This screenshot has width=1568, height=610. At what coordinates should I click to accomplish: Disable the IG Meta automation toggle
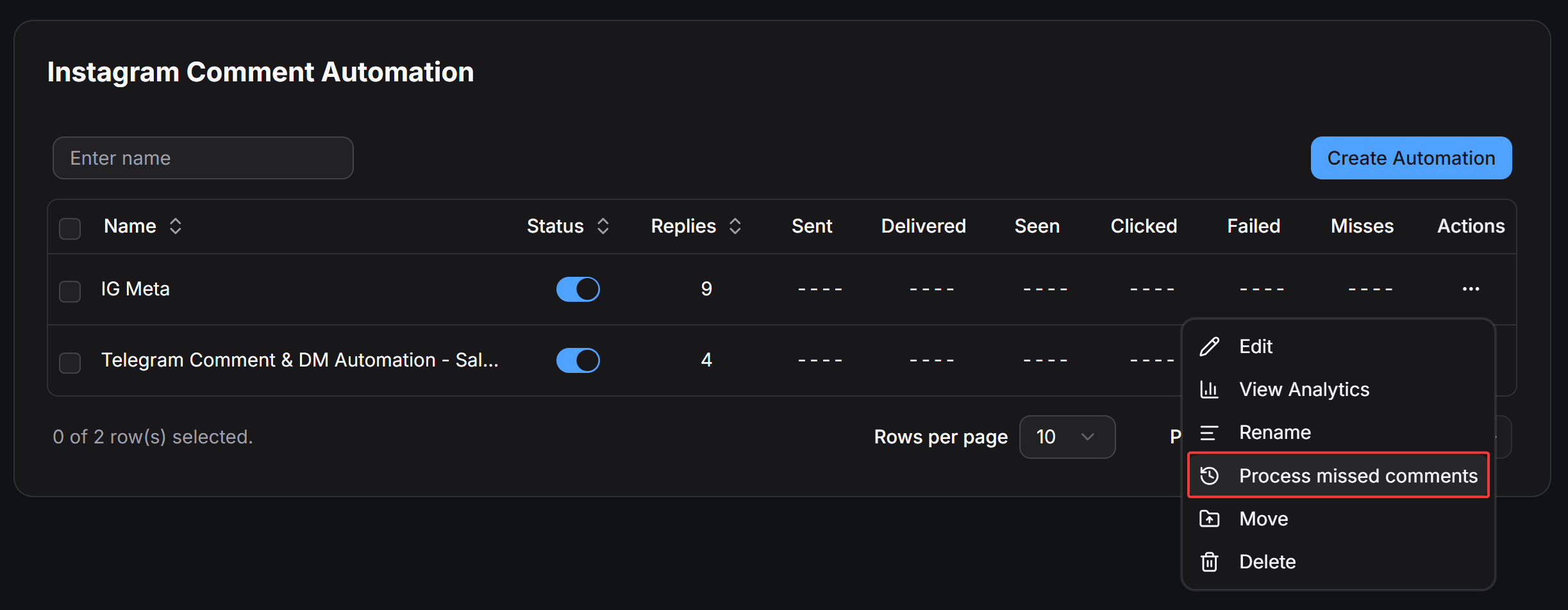click(578, 289)
